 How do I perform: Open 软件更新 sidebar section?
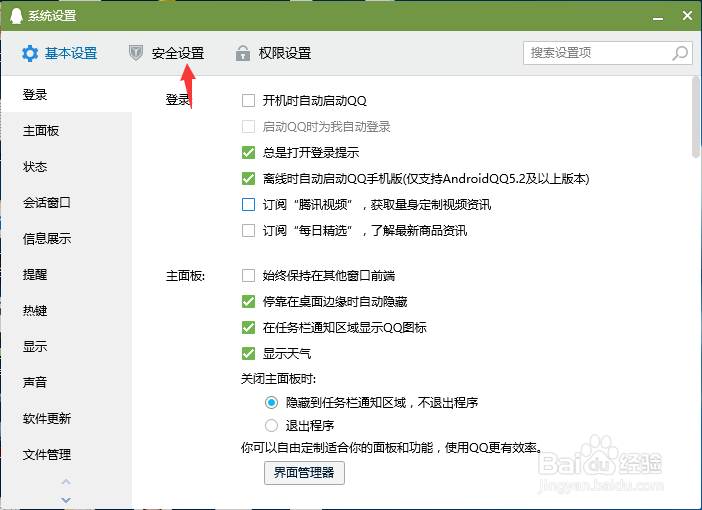click(66, 419)
